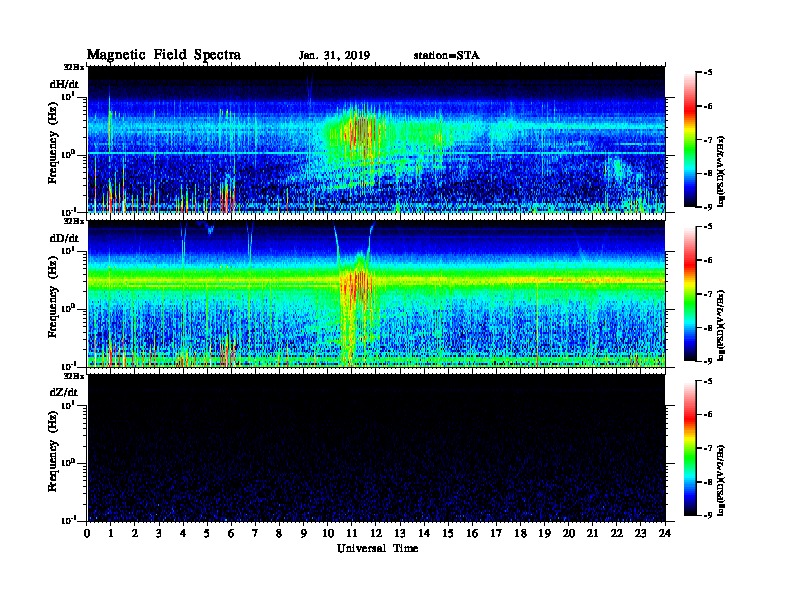Click hour "21" on the Universal Time axis
792x612 pixels.
coord(592,534)
